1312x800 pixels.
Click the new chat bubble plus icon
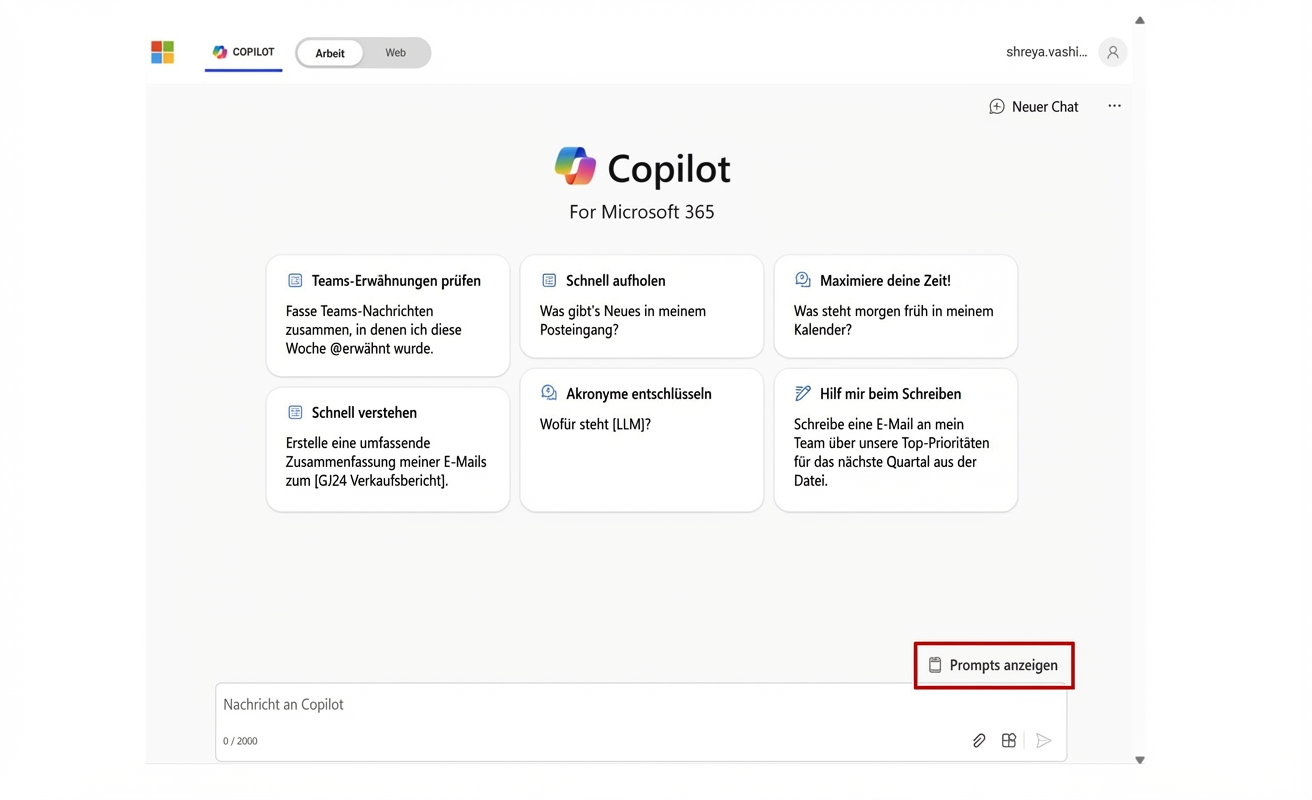(996, 105)
